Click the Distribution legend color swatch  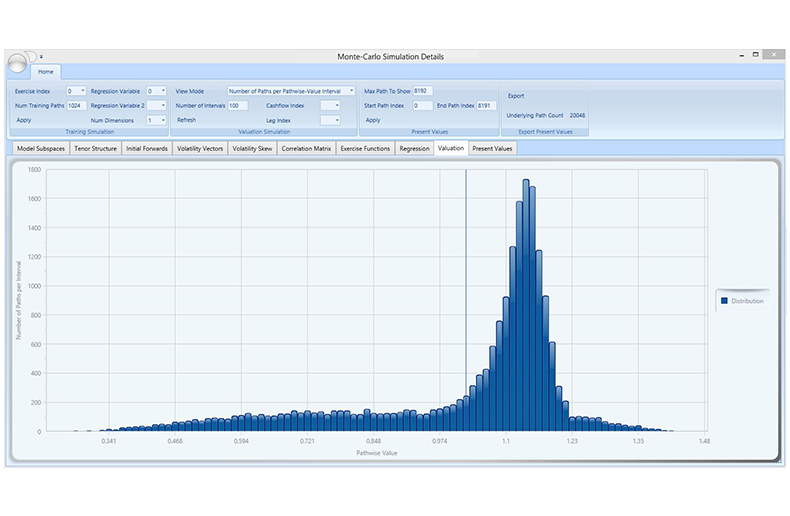pyautogui.click(x=724, y=301)
